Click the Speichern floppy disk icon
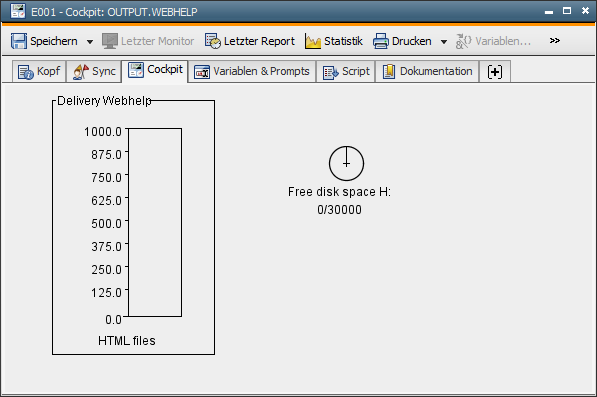597x397 pixels. pyautogui.click(x=19, y=41)
